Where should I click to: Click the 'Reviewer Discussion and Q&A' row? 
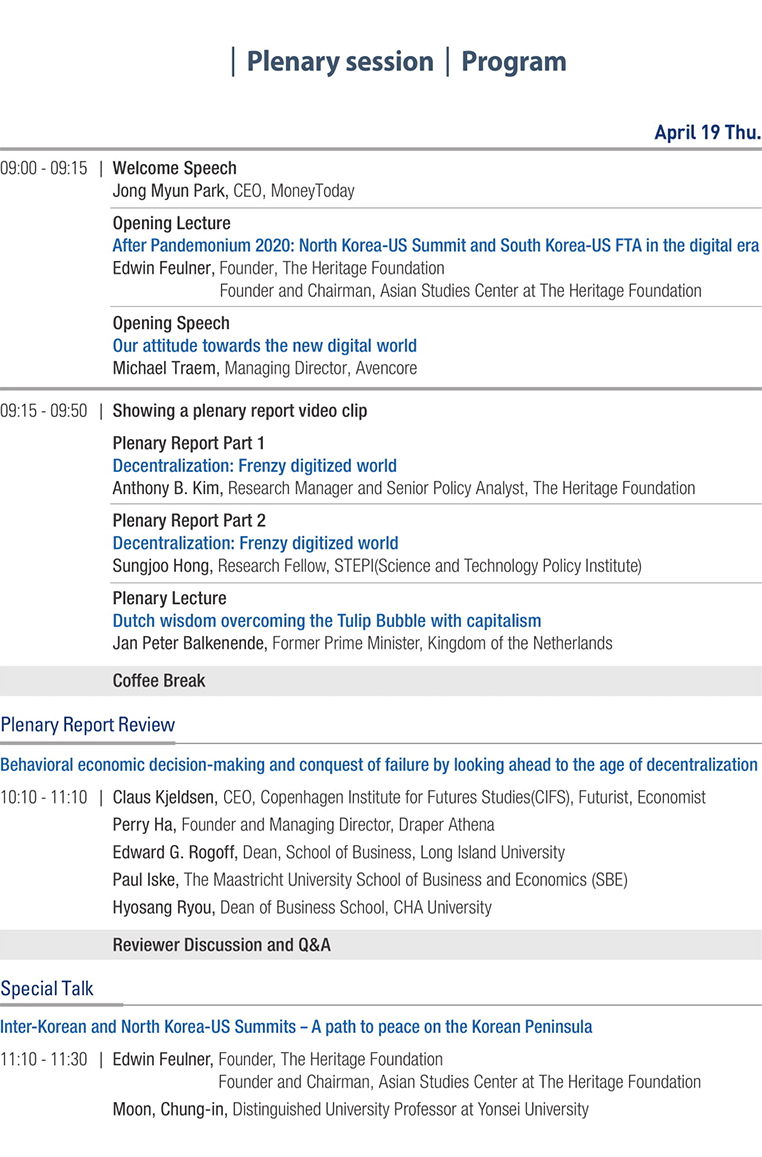pos(381,945)
